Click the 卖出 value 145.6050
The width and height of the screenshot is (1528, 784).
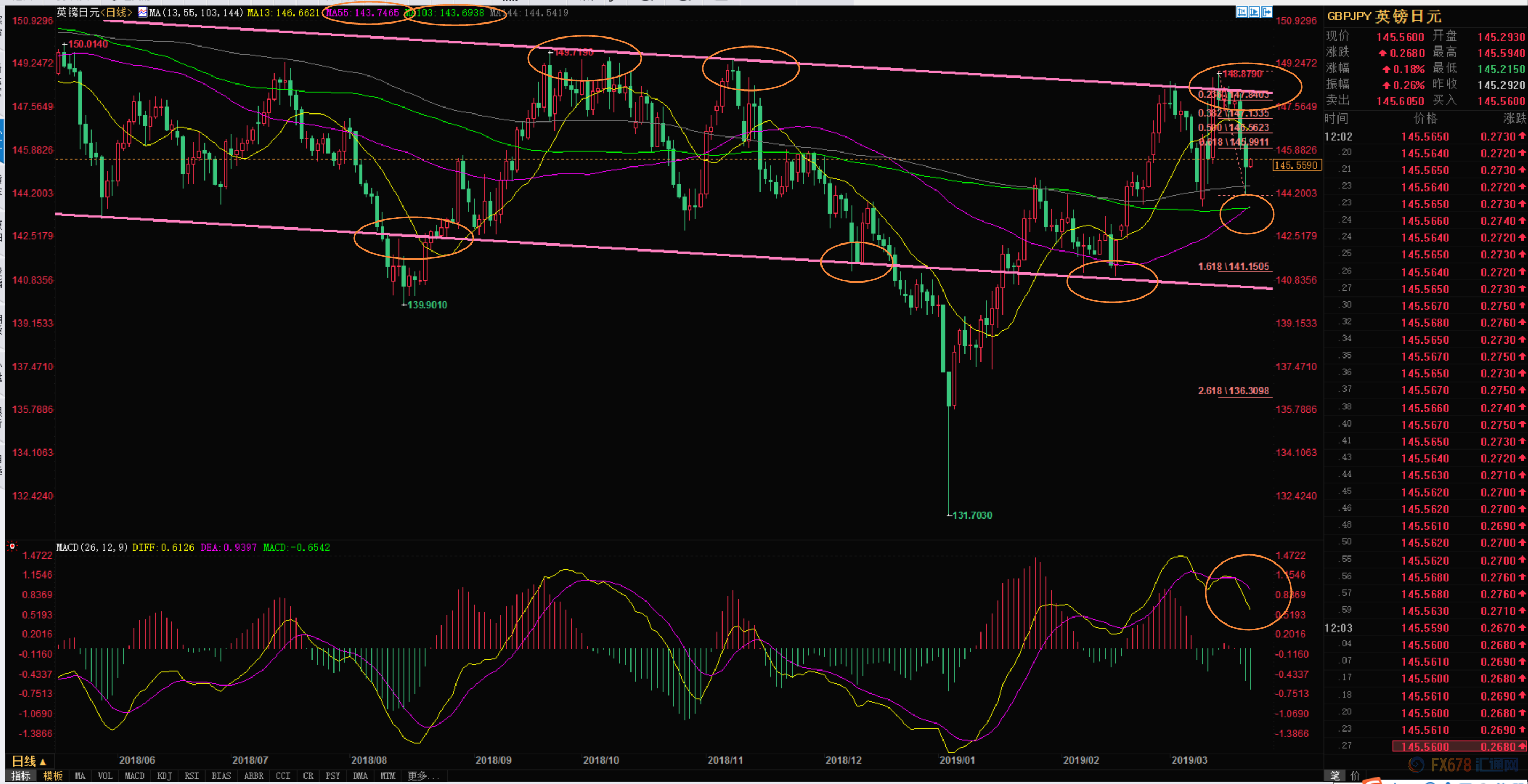pos(1400,101)
